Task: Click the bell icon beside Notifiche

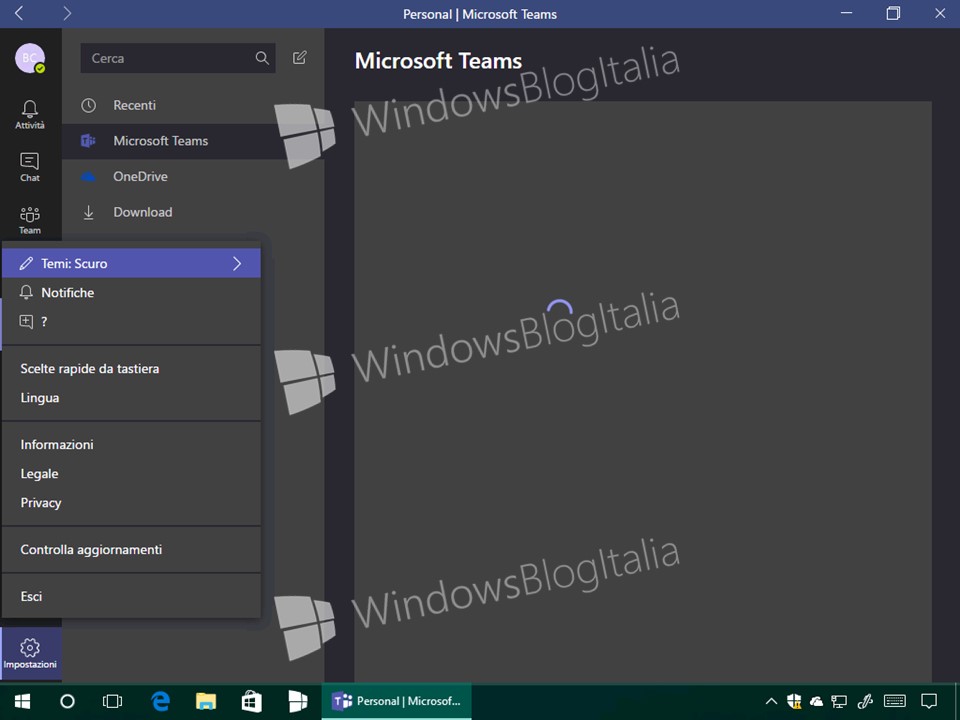Action: (26, 292)
